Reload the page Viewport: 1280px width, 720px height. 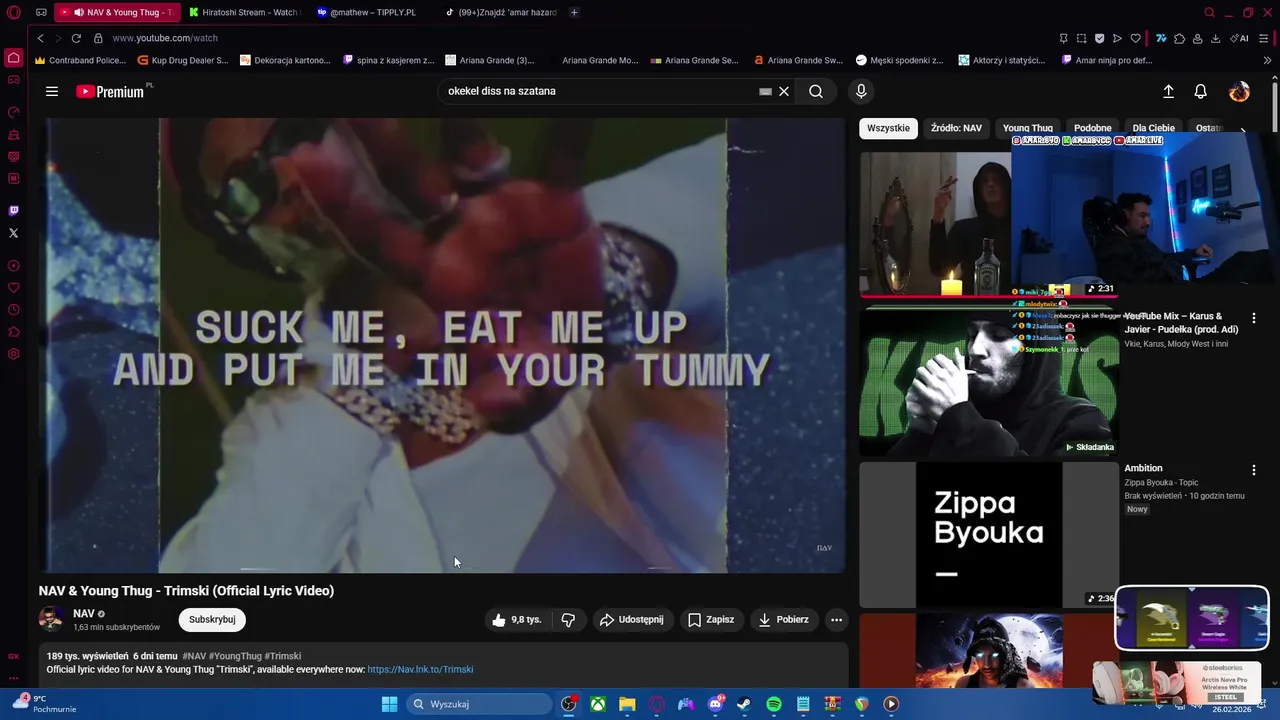(x=76, y=38)
